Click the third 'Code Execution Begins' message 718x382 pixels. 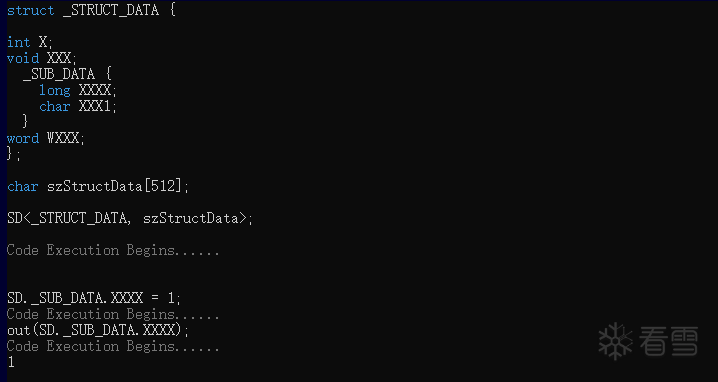113,346
